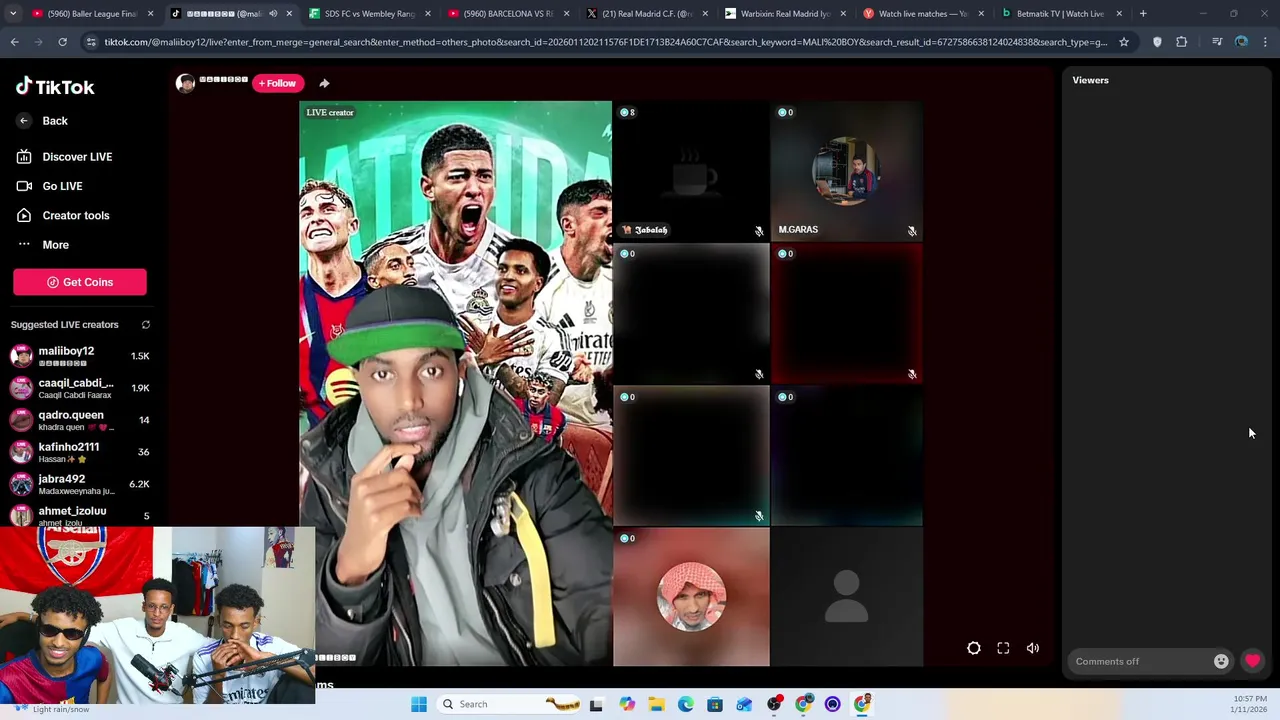Switch to Watch live matches tab
Image resolution: width=1280 pixels, height=720 pixels.
[924, 14]
